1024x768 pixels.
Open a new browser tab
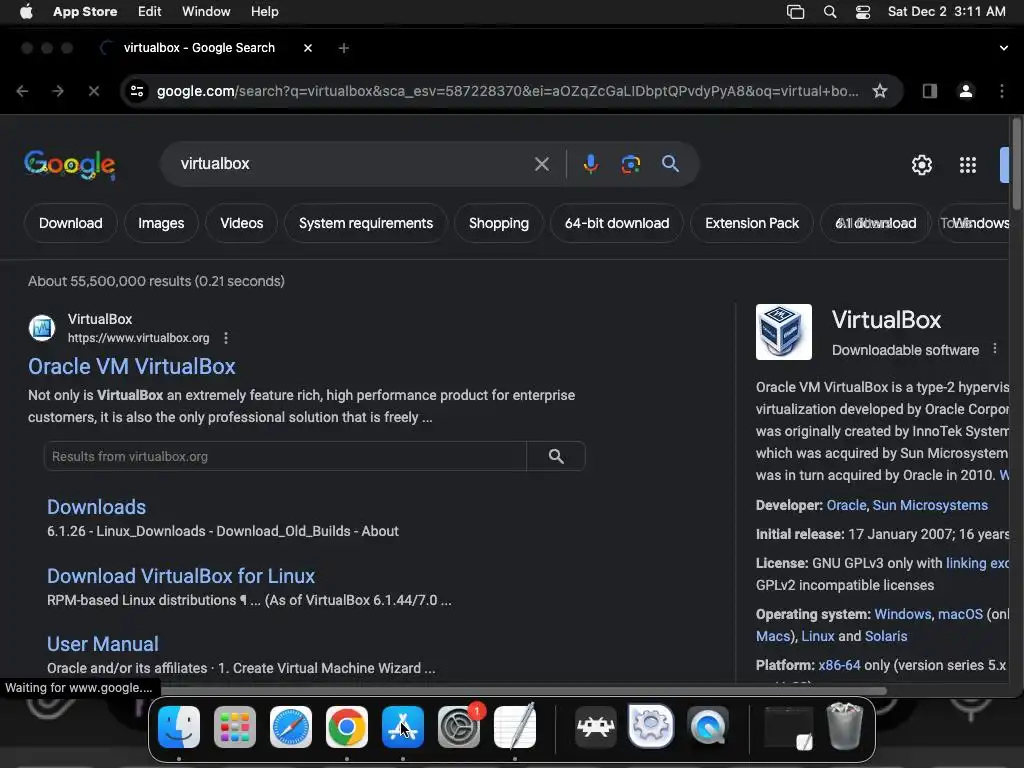coord(344,48)
